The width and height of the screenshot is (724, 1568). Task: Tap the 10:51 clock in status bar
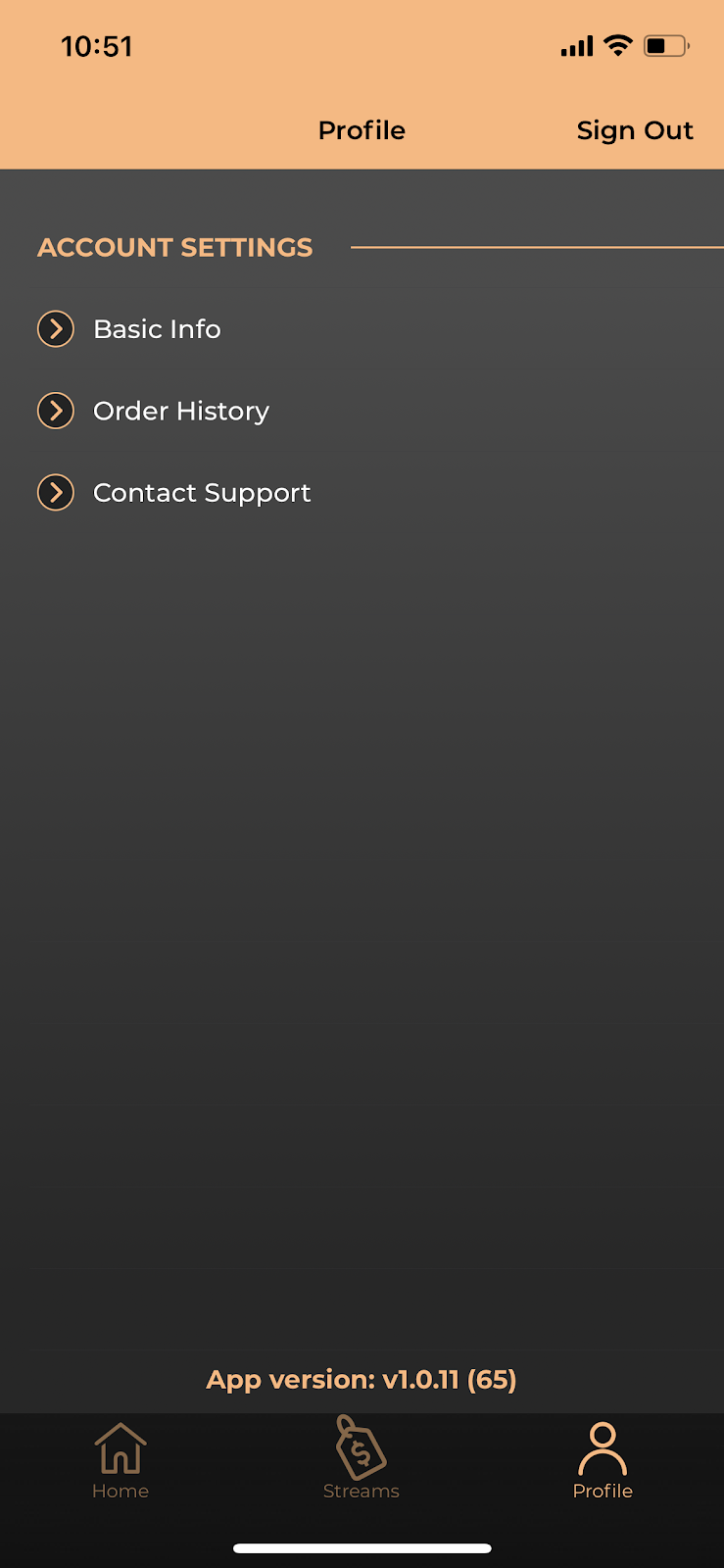click(97, 46)
